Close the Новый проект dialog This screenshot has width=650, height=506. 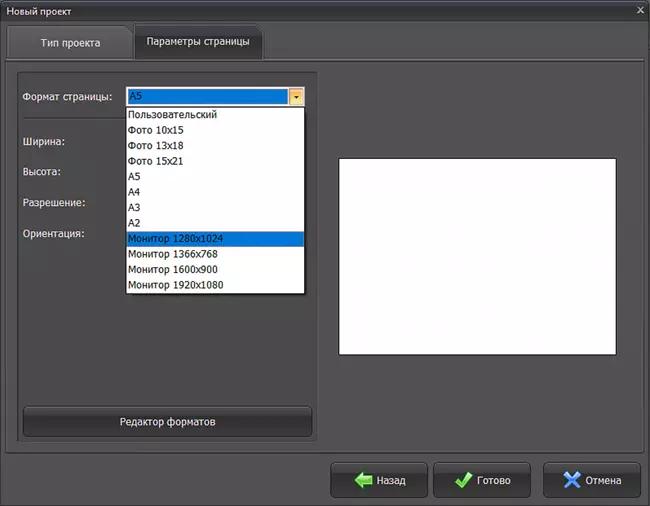point(640,10)
